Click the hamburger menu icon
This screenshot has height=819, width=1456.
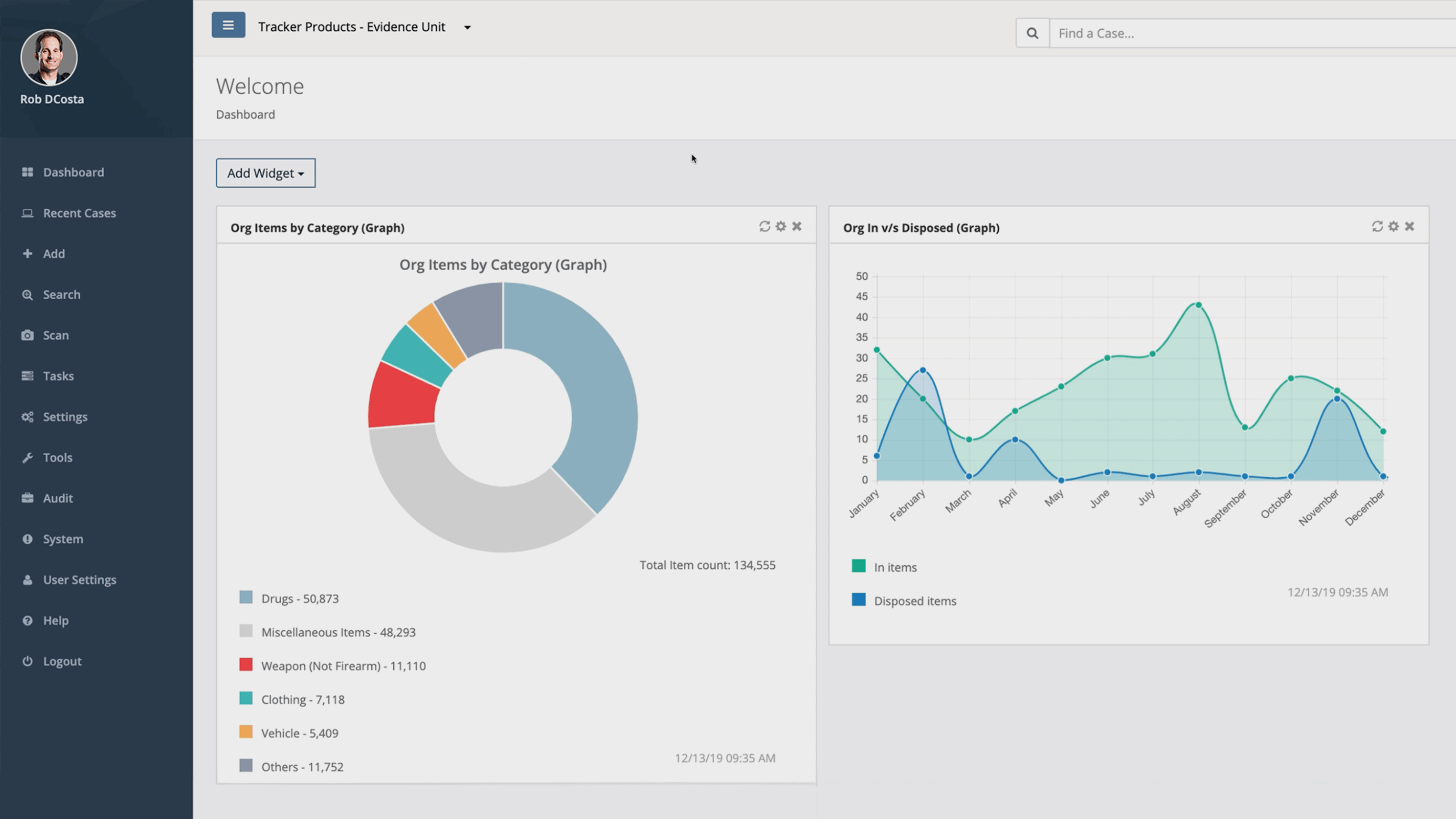[x=228, y=25]
